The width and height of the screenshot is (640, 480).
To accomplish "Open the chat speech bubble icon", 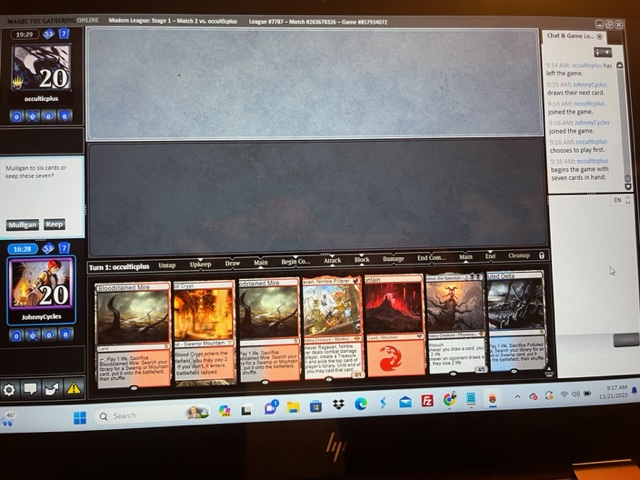I will 30,389.
